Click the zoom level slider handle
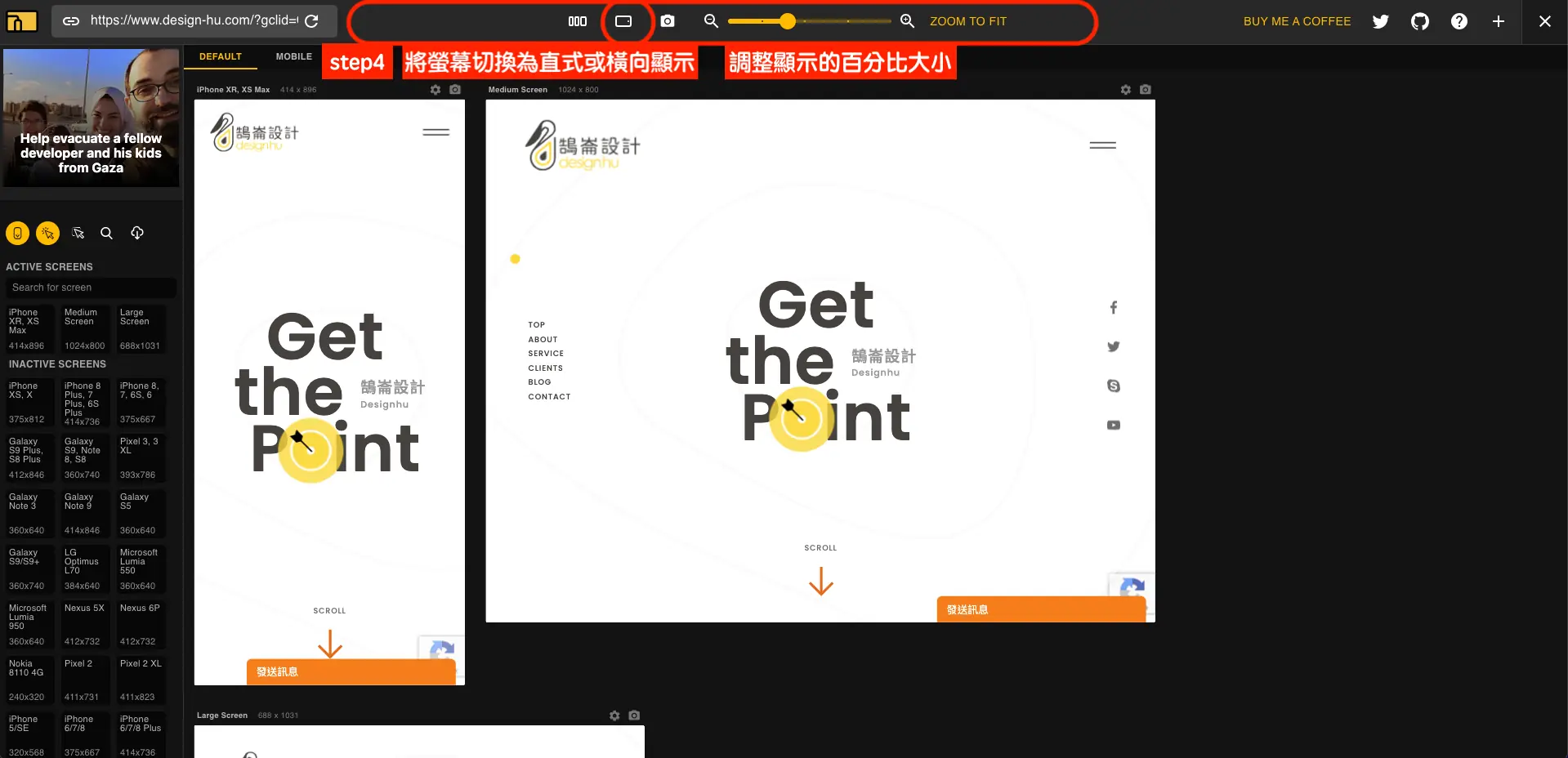Screen dimensions: 1568x758 pos(787,21)
